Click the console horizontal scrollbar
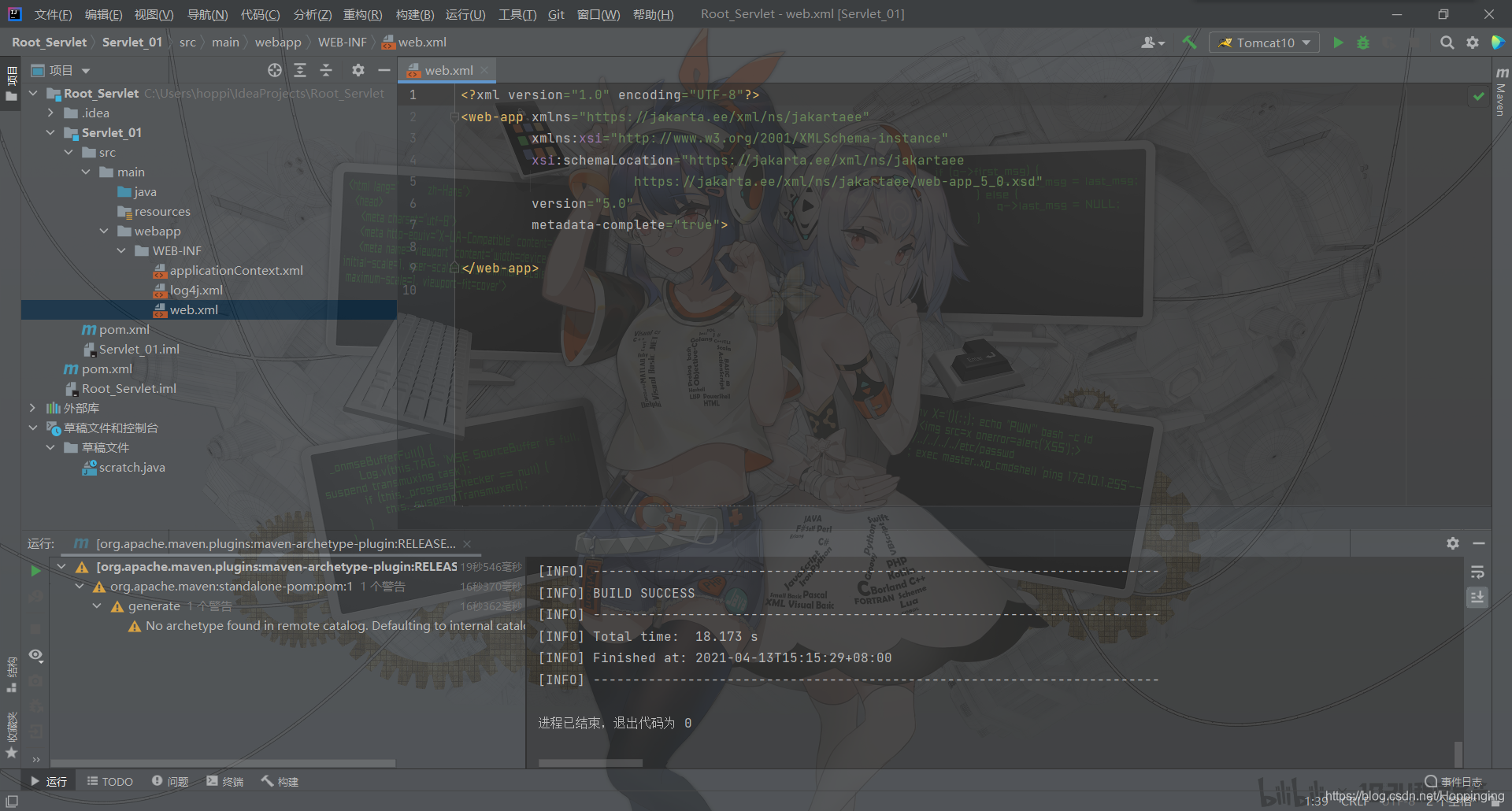The height and width of the screenshot is (811, 1512). tap(591, 763)
